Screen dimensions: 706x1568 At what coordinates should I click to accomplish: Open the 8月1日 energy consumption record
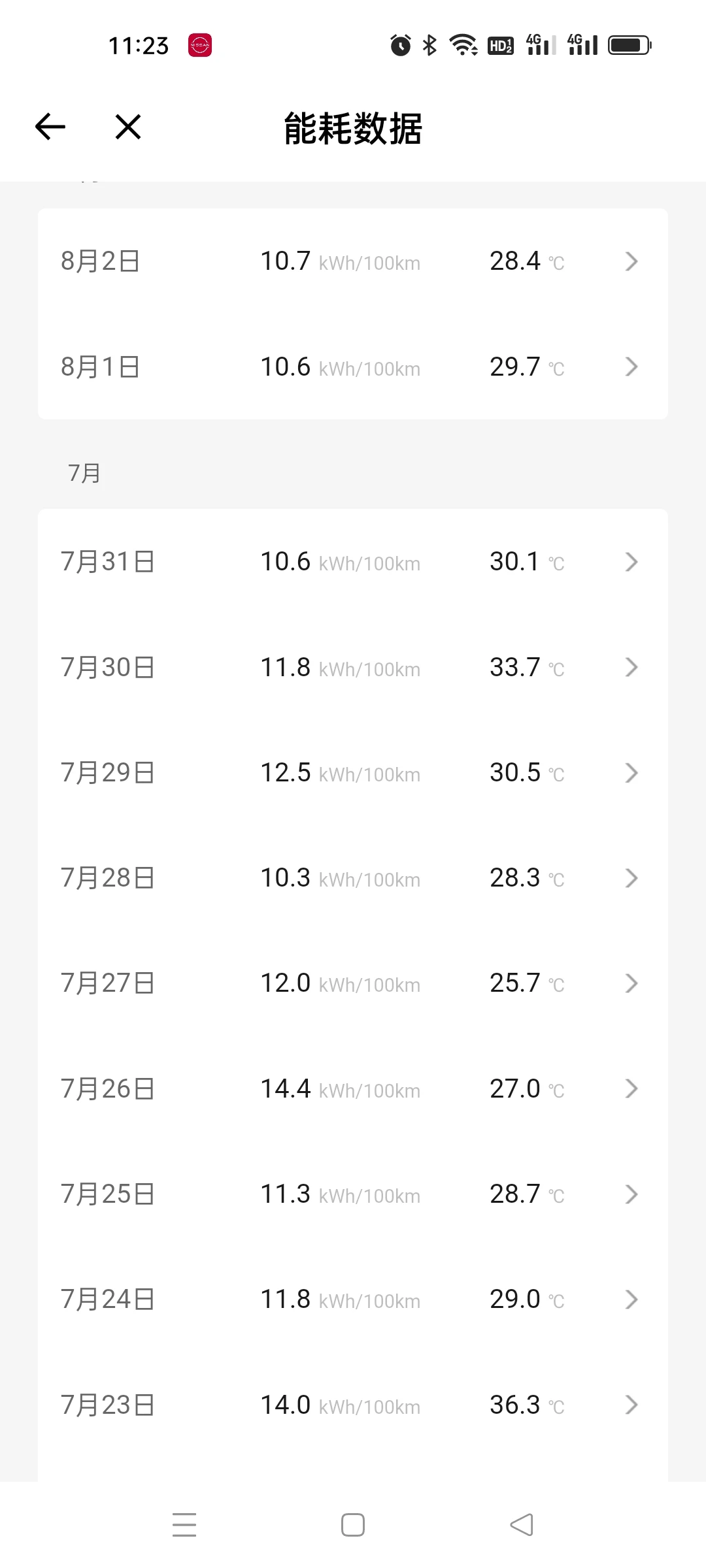coord(353,367)
